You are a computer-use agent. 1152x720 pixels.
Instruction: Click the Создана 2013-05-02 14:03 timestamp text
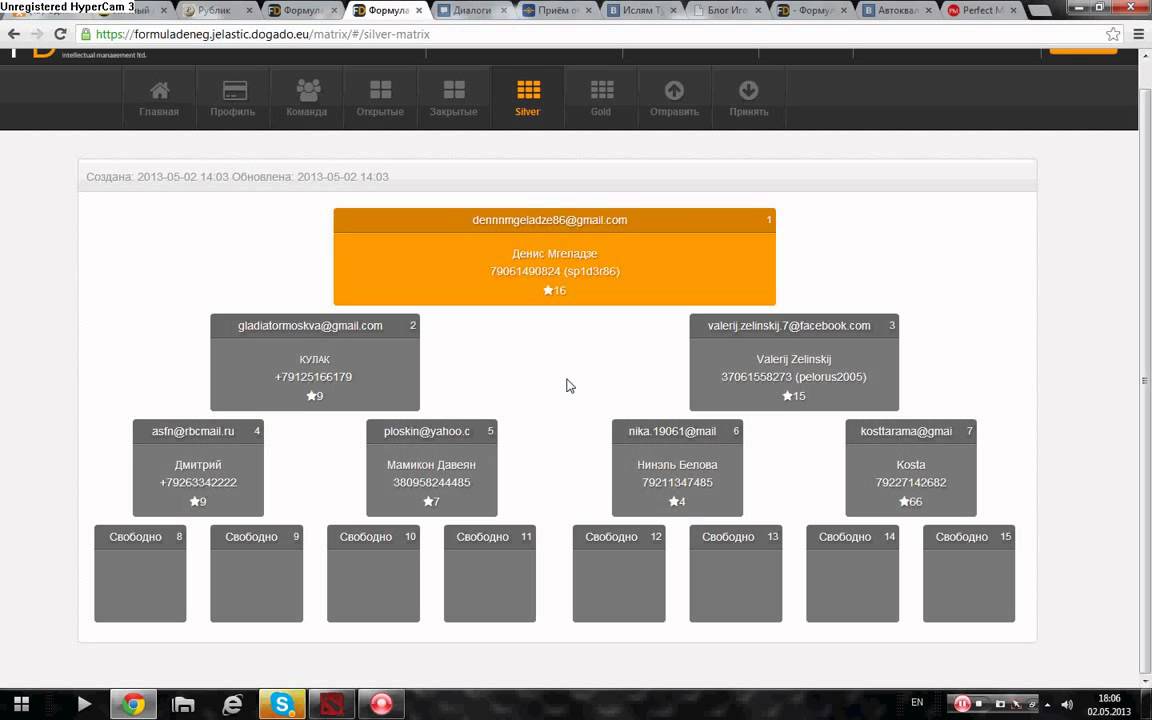coord(157,177)
